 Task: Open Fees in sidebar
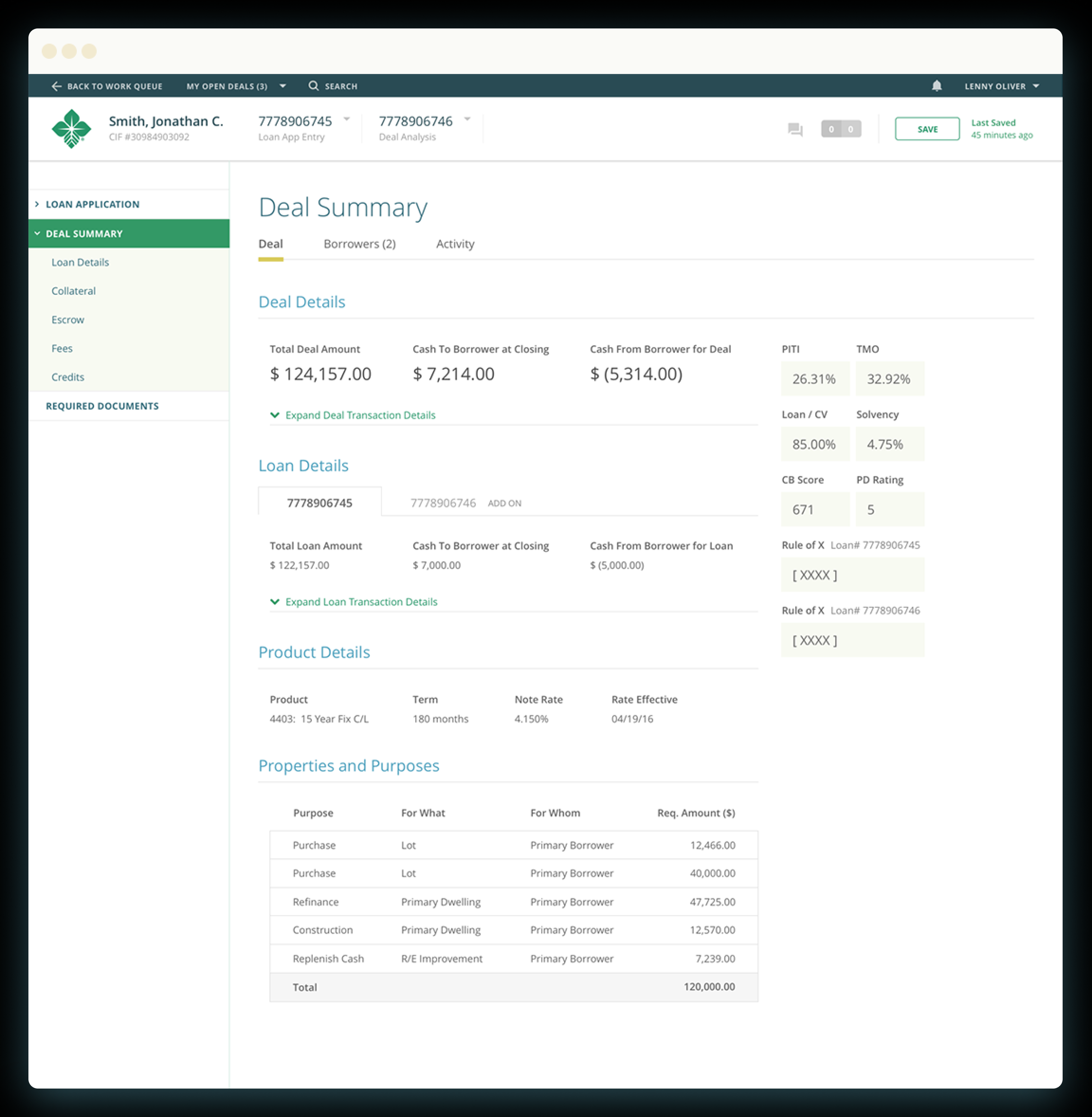tap(62, 348)
